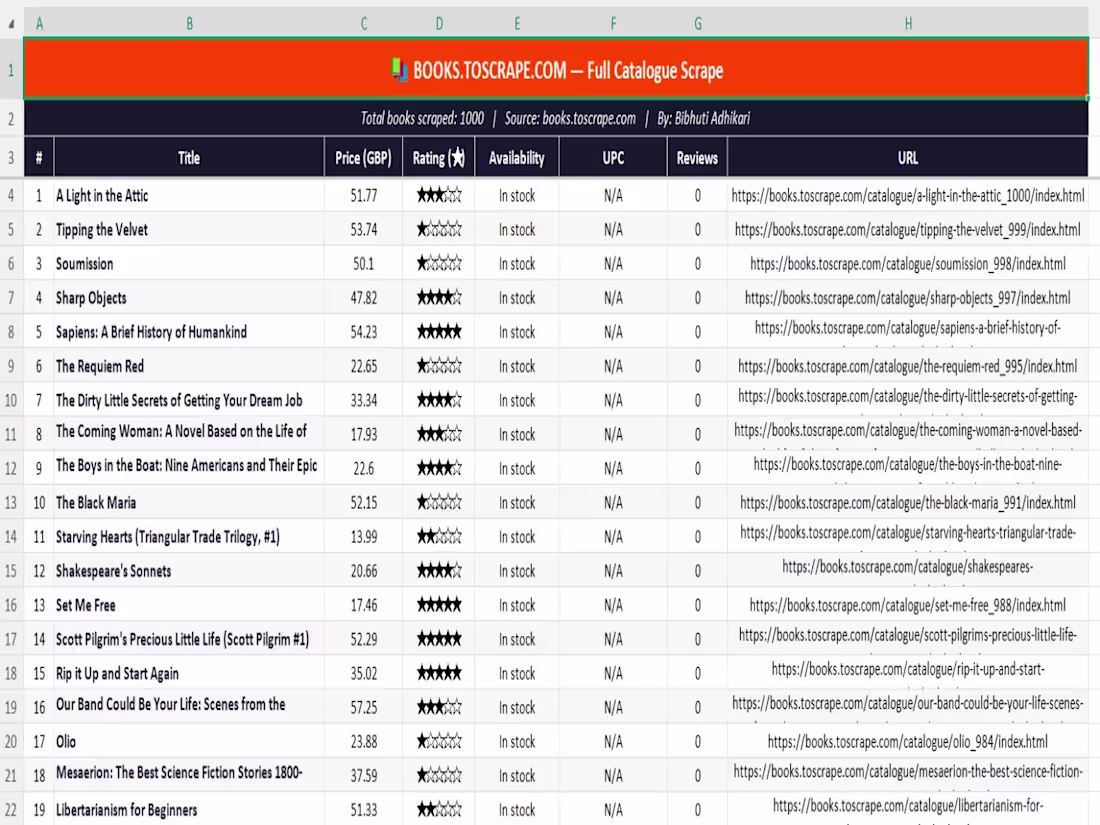Image resolution: width=1100 pixels, height=825 pixels.
Task: Click Reviews cell for Tipping the Velvet
Action: pyautogui.click(x=697, y=229)
